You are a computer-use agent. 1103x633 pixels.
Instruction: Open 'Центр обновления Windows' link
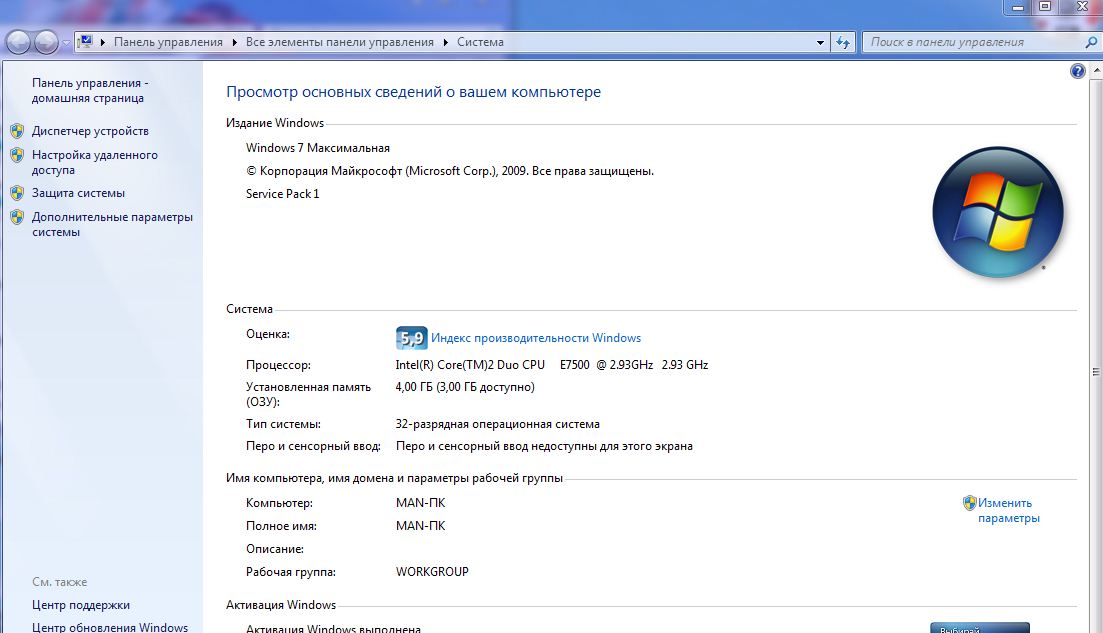click(110, 627)
